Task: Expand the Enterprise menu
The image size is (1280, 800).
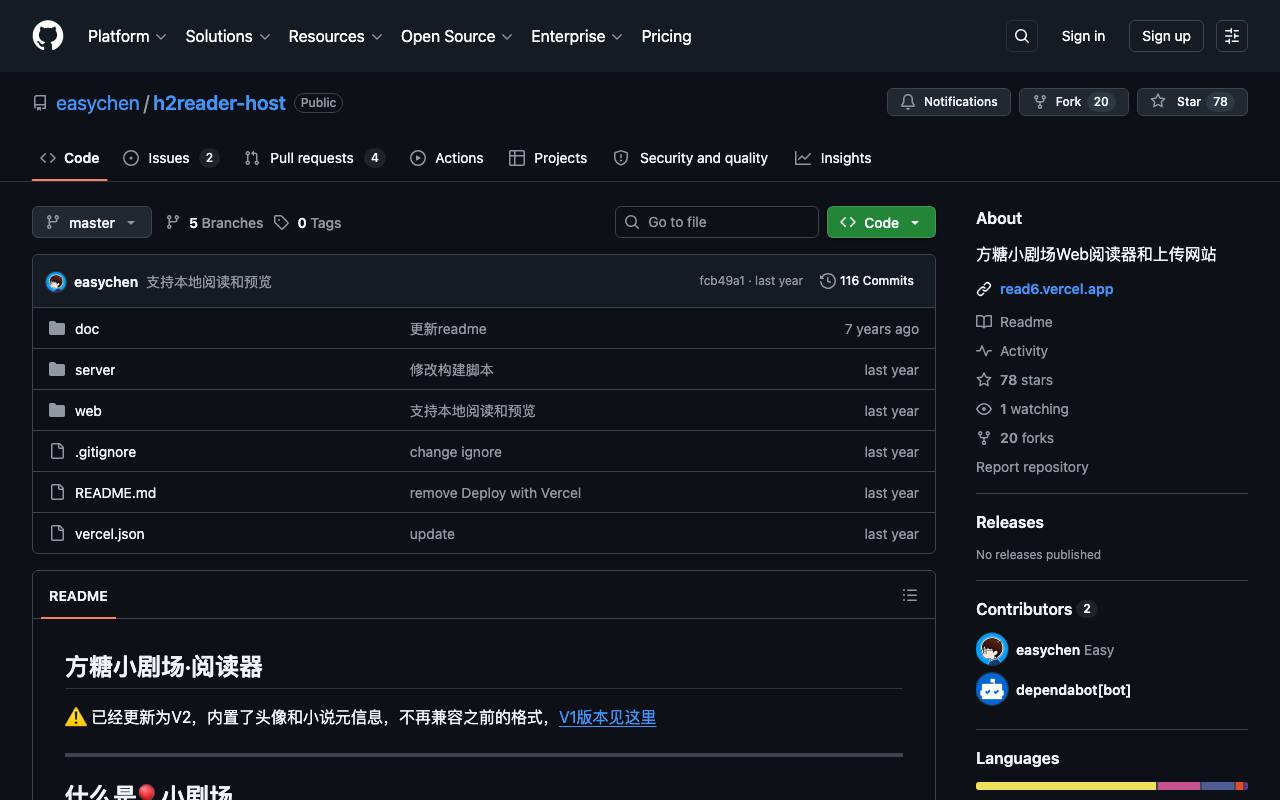Action: point(577,36)
